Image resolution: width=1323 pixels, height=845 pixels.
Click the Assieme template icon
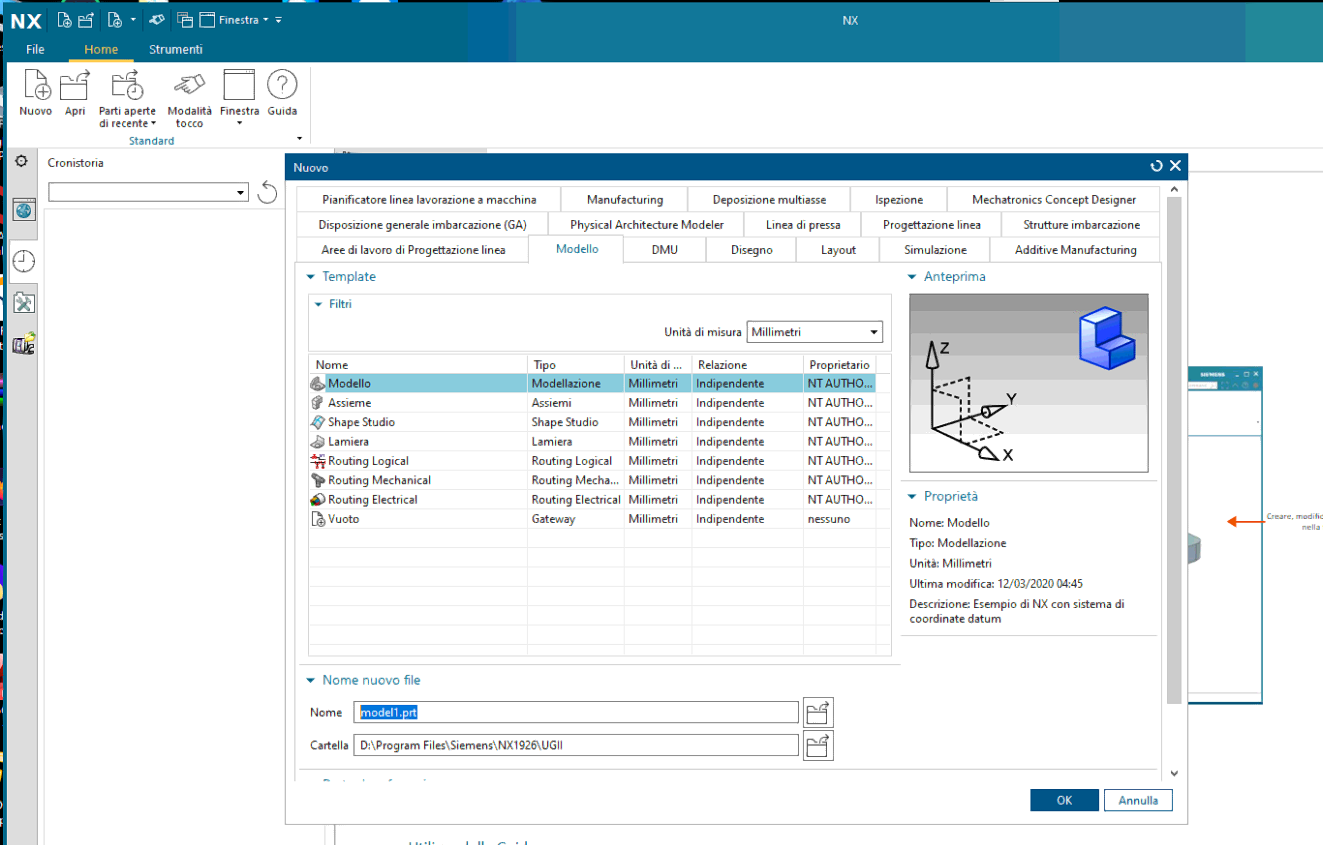pyautogui.click(x=318, y=403)
